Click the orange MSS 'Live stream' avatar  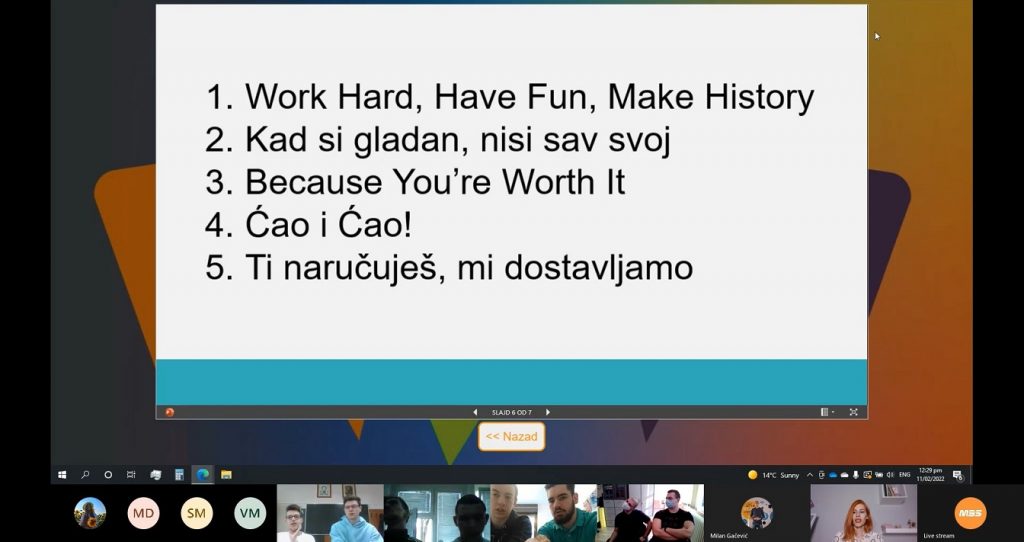970,513
